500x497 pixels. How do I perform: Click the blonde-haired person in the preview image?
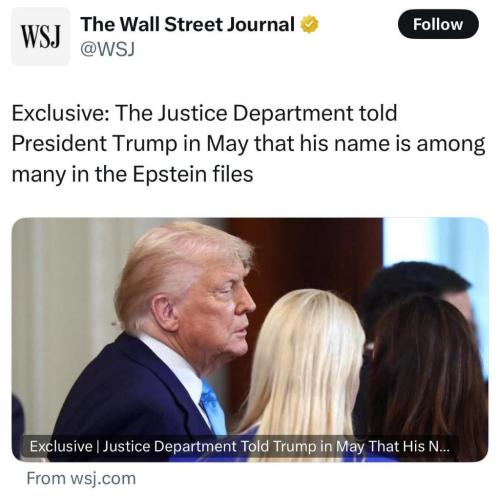tap(302, 367)
